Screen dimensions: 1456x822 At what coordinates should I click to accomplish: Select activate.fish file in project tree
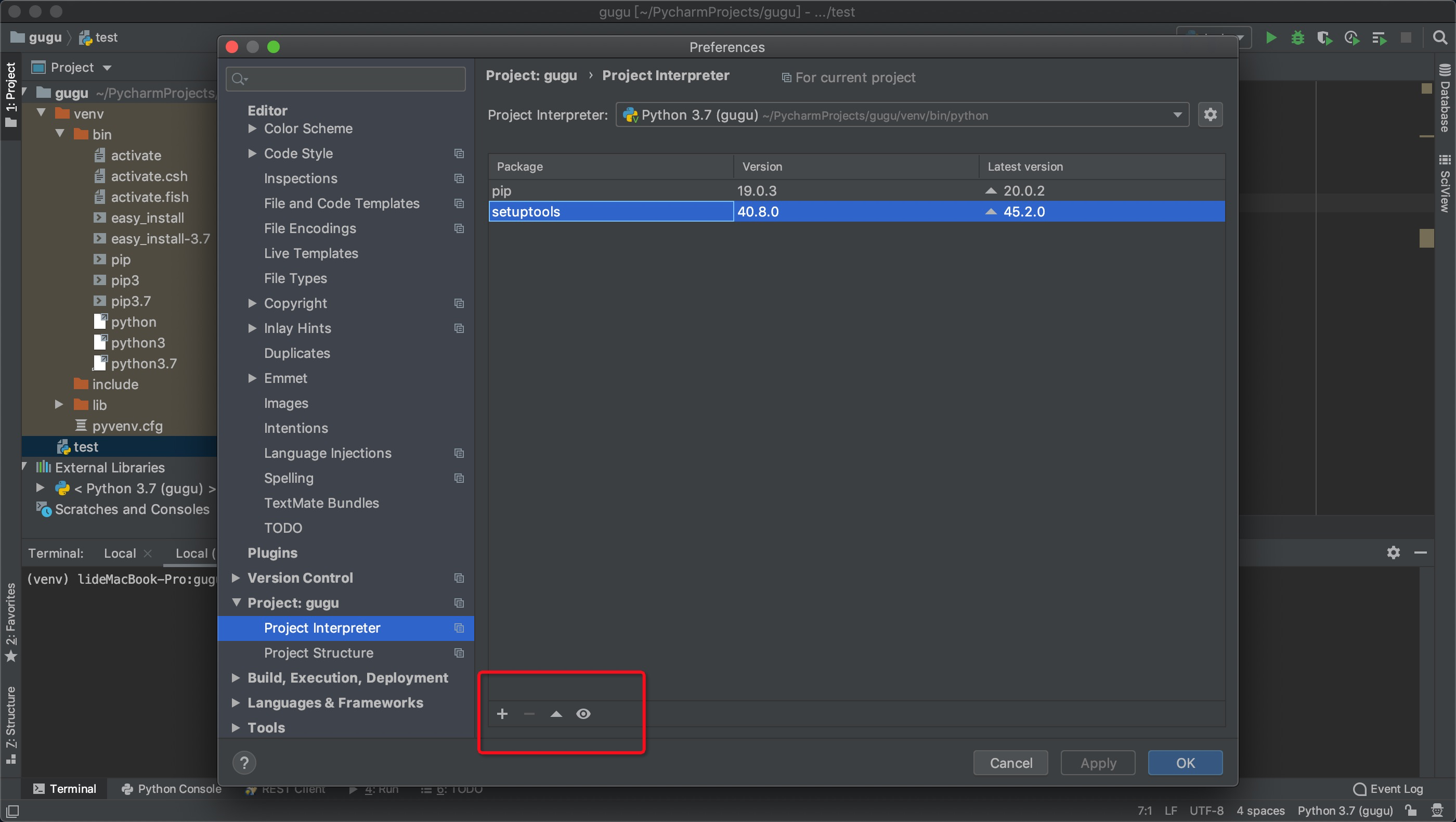tap(149, 197)
